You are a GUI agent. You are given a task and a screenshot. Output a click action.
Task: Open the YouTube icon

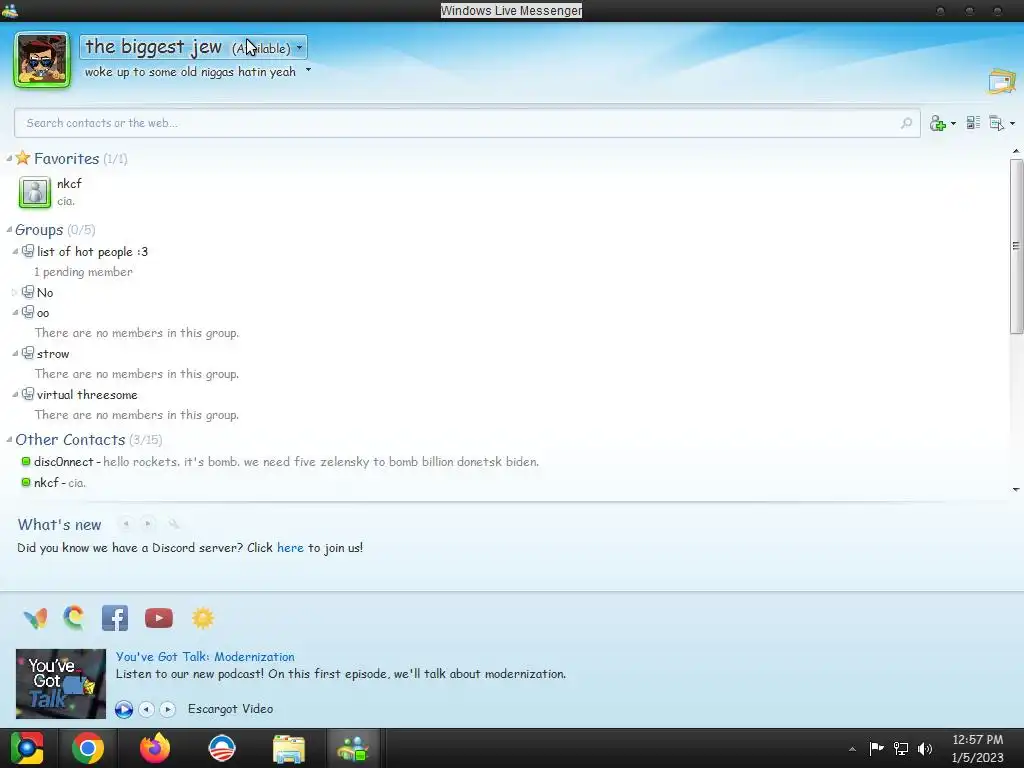(x=159, y=618)
